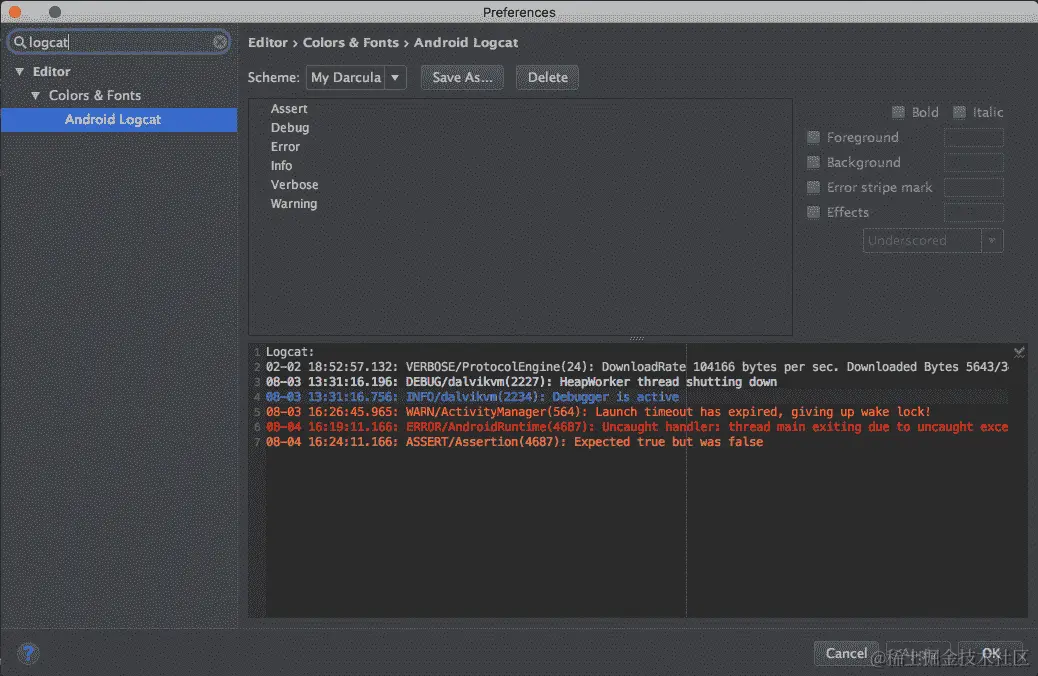1038x676 pixels.
Task: Click the search magnifier icon
Action: (x=20, y=42)
